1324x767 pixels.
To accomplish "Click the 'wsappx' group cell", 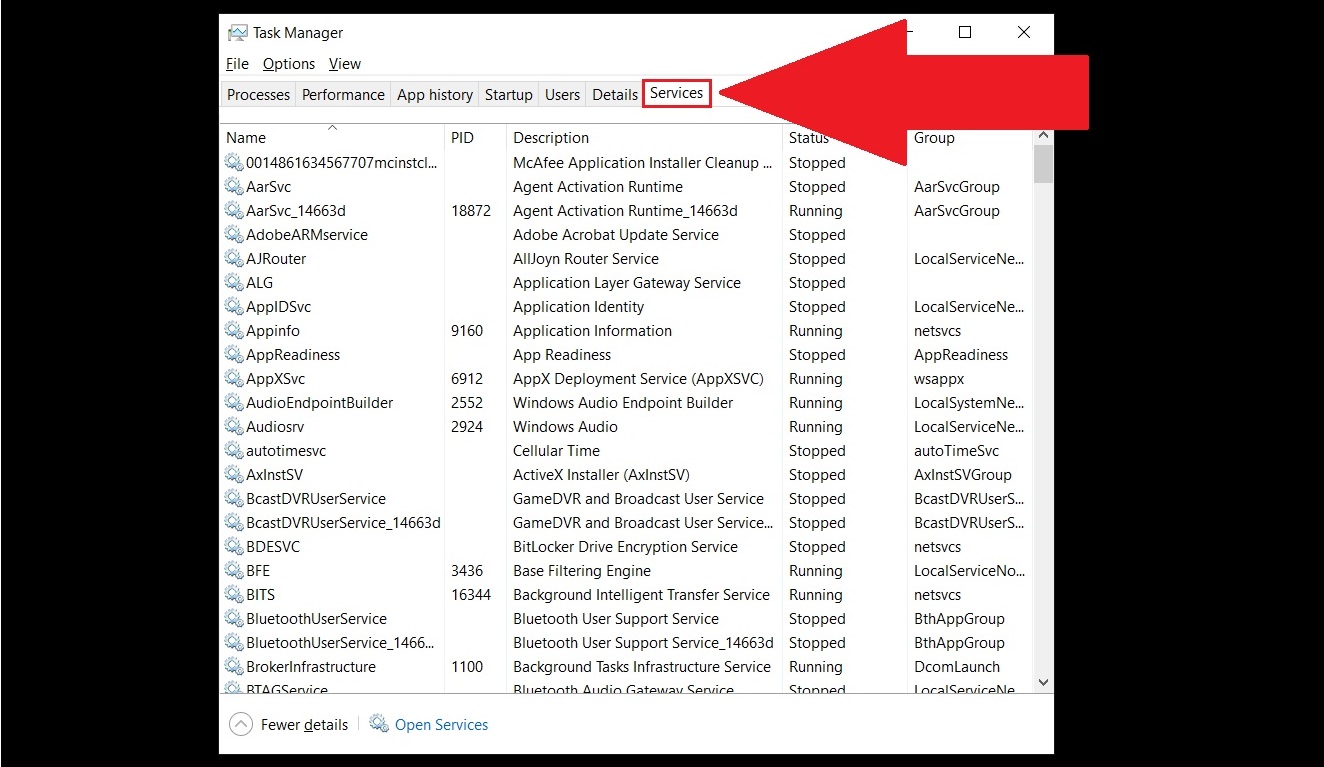I will point(939,378).
